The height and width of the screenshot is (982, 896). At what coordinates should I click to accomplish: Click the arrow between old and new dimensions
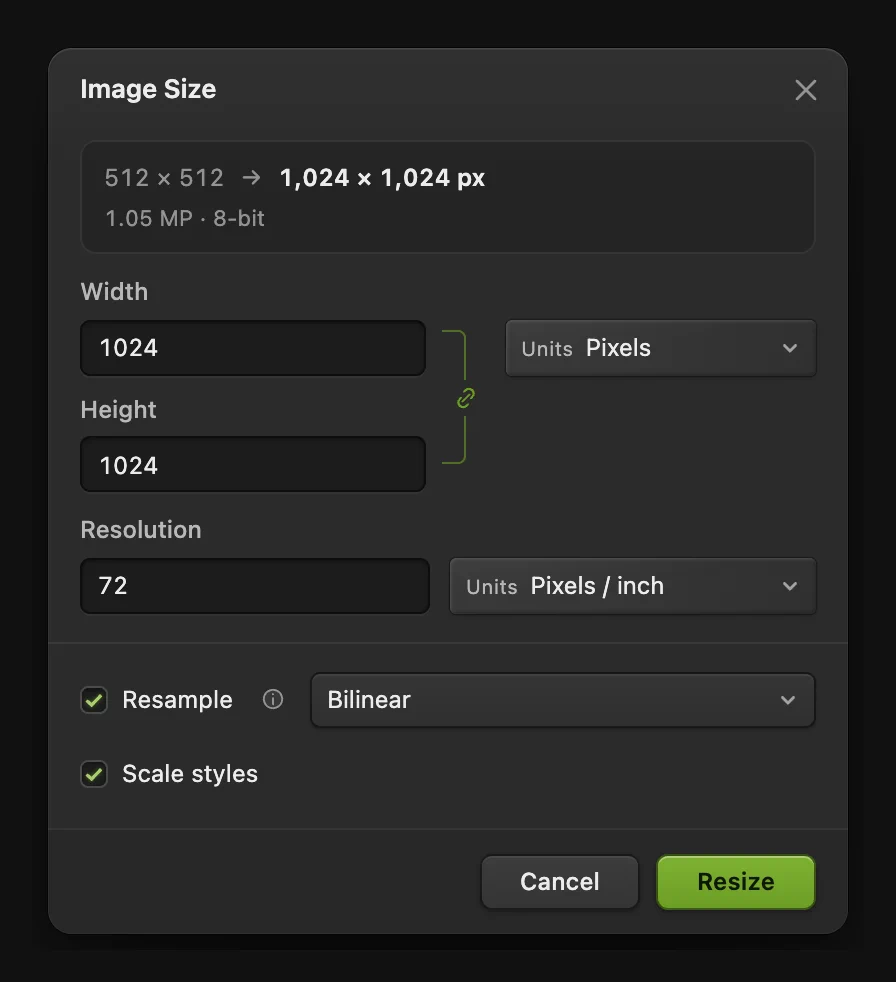point(251,178)
